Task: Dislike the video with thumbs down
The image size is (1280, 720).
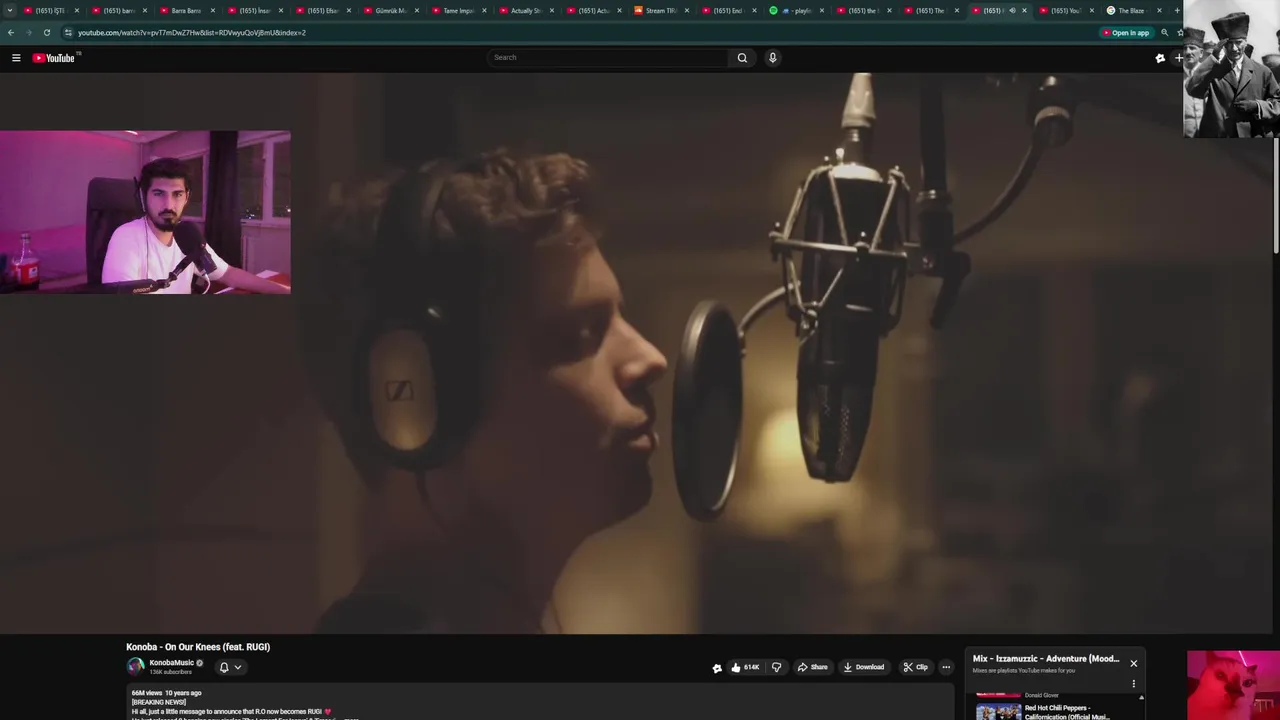Action: 776,667
